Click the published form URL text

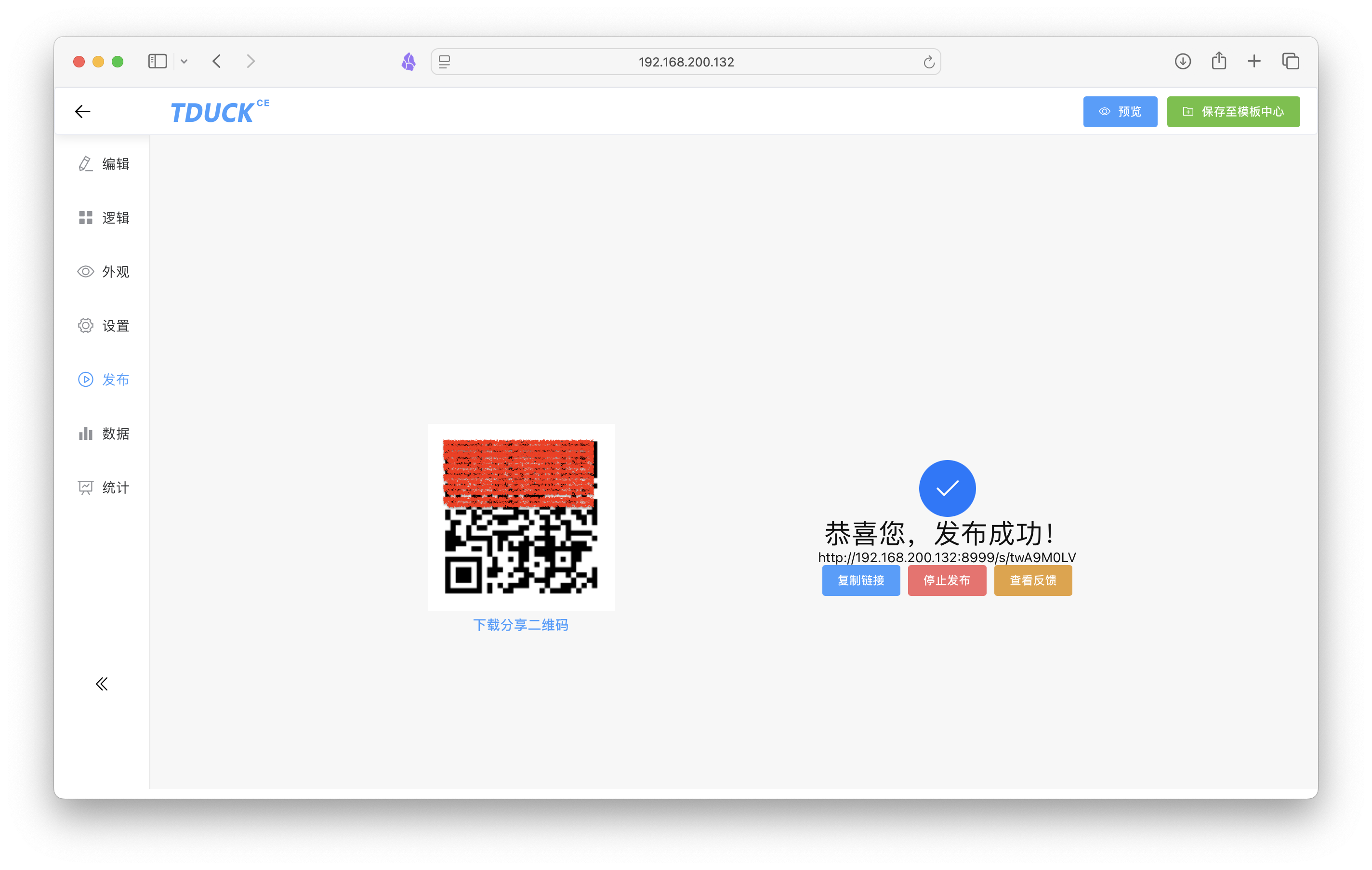[x=947, y=557]
